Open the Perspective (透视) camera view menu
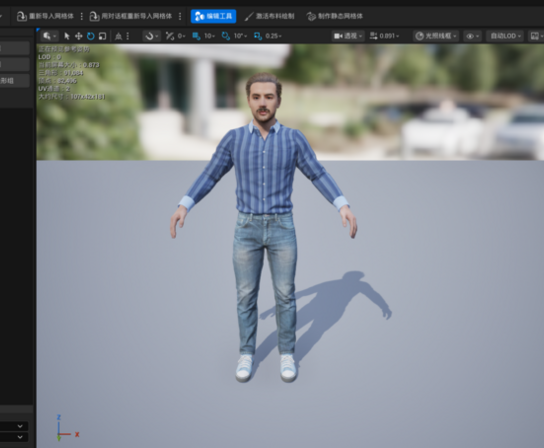This screenshot has height=448, width=544. [x=348, y=36]
